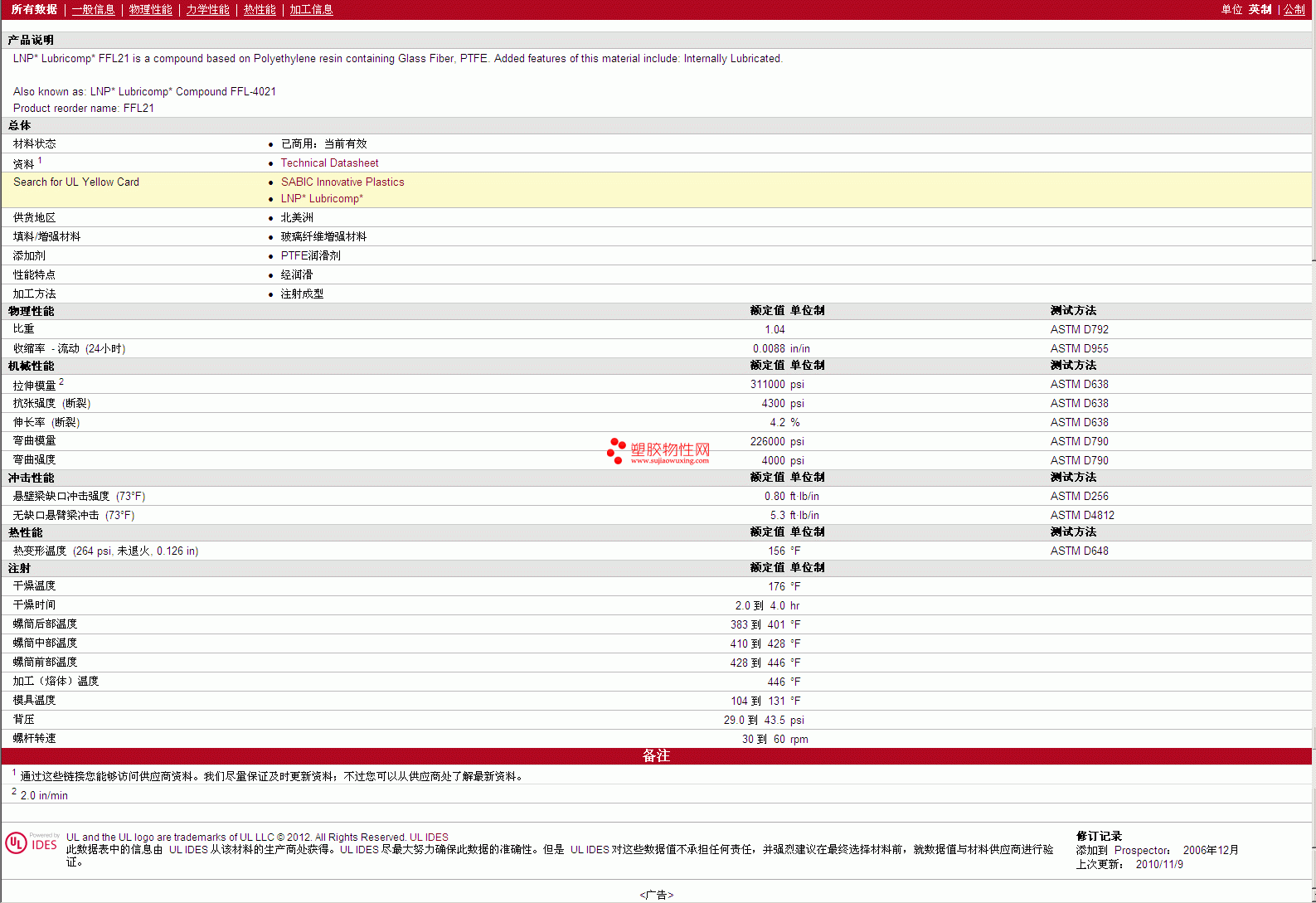Click the 伸长率 (断裂) row label
The image size is (1316, 903).
pyautogui.click(x=46, y=423)
